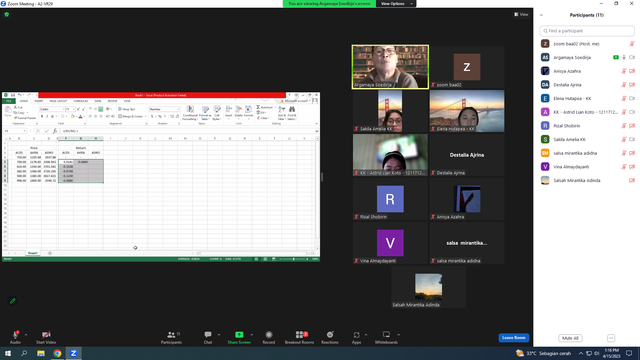Select Elena Hutapea - KK video tile
640x360 pixels.
(x=467, y=111)
